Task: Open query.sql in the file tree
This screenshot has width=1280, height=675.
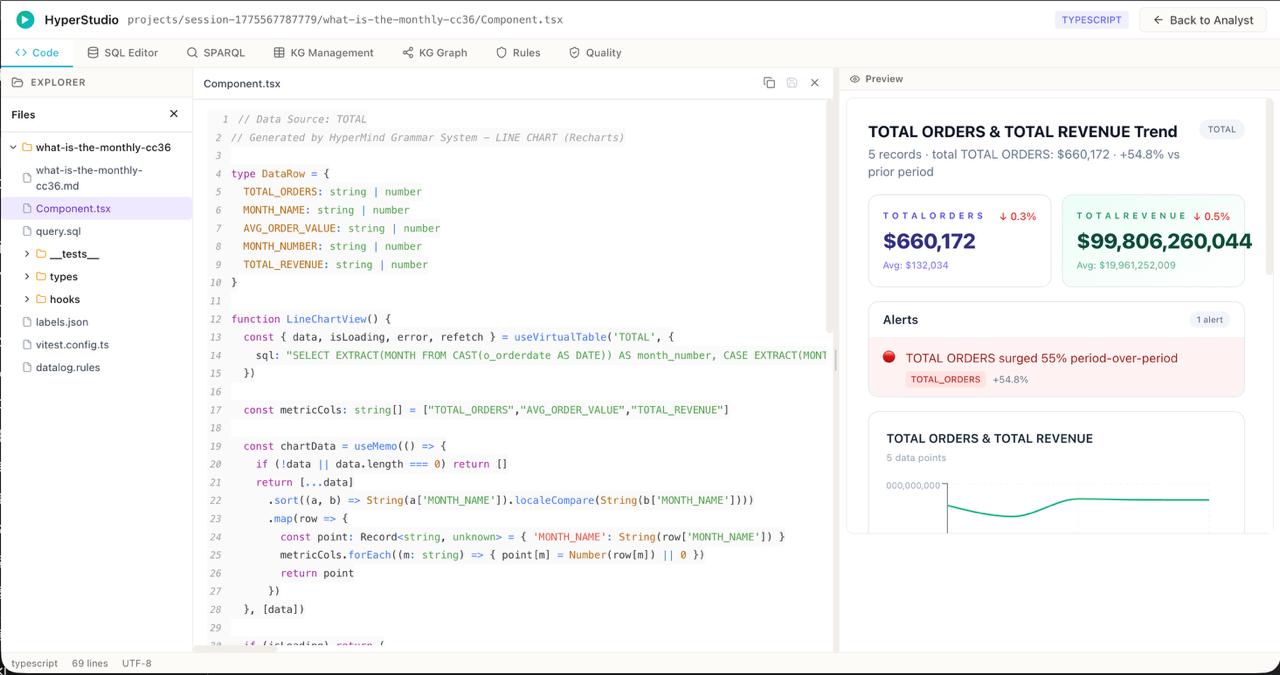Action: pos(96,231)
